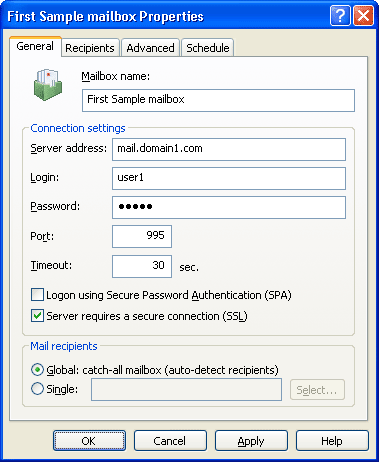Click the title bar help question mark
The height and width of the screenshot is (462, 379).
[340, 16]
